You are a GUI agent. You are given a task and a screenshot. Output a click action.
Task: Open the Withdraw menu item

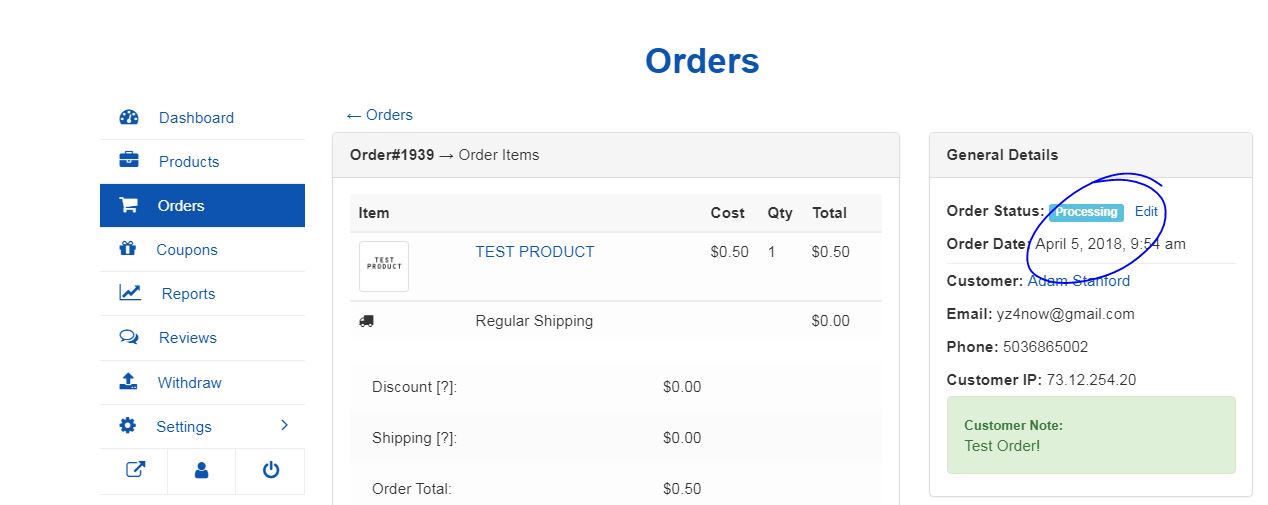[189, 383]
